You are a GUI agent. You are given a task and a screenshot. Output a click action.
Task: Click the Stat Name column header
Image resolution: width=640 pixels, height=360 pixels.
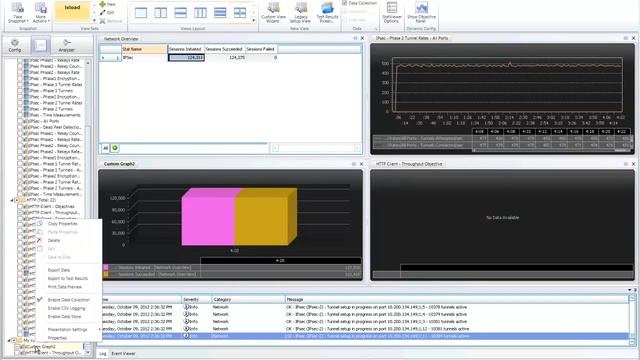click(144, 49)
